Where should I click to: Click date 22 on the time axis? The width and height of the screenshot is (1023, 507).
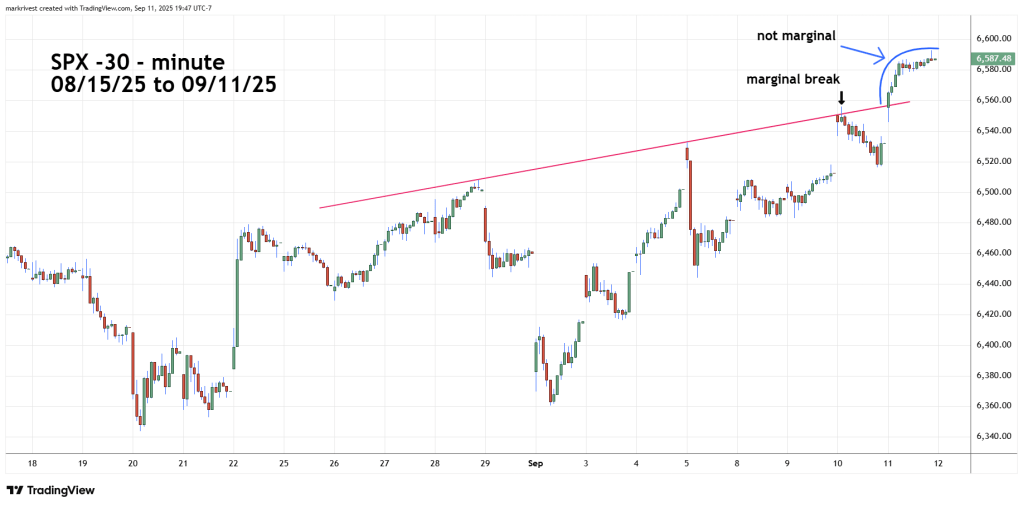point(233,463)
